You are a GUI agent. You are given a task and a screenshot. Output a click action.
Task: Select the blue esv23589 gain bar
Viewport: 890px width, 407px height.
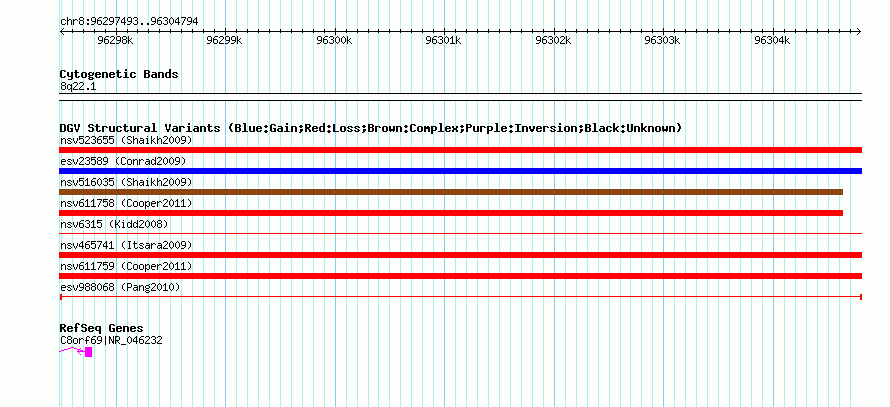[460, 171]
